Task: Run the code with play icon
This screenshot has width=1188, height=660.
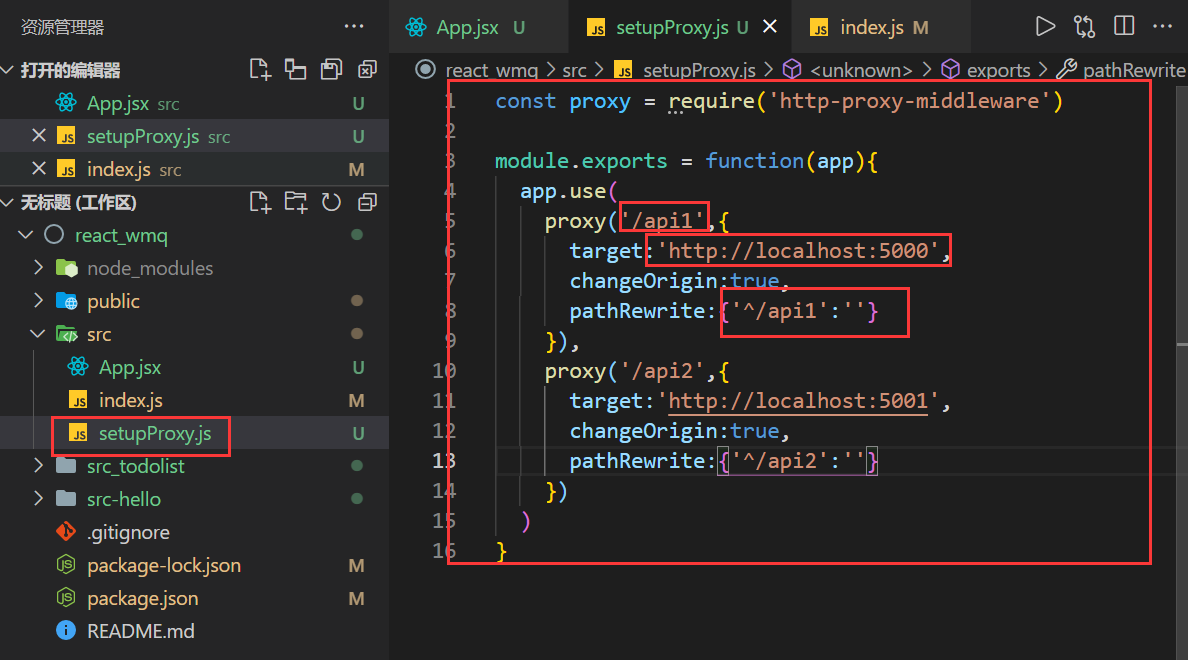Action: pos(1045,27)
